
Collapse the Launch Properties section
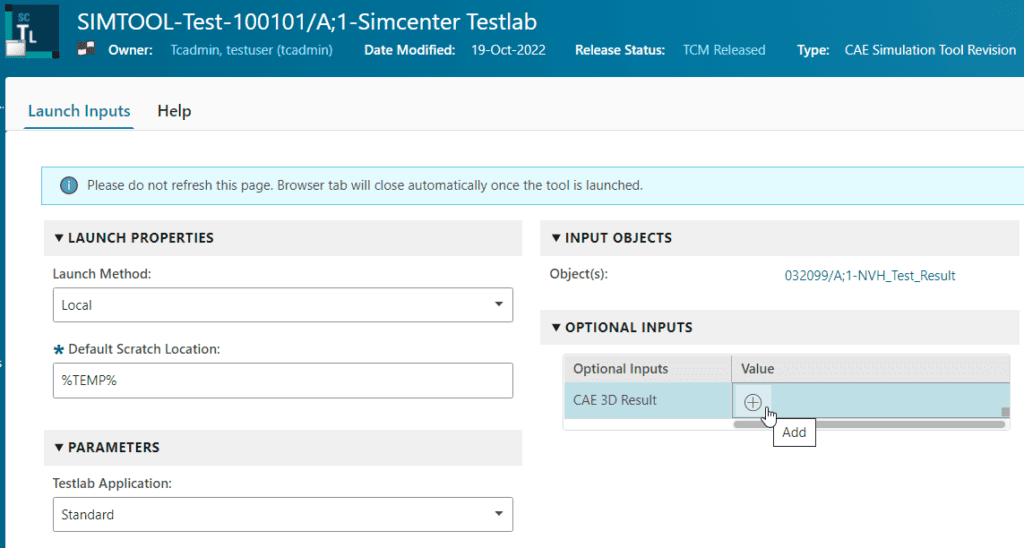59,238
